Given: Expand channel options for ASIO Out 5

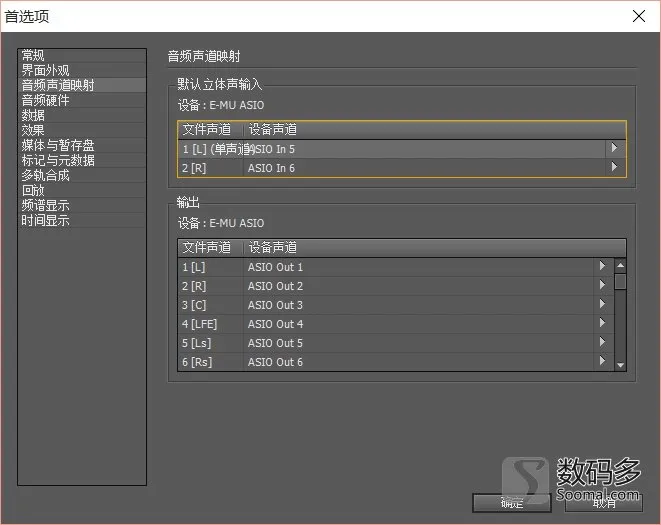Looking at the screenshot, I should pyautogui.click(x=603, y=342).
